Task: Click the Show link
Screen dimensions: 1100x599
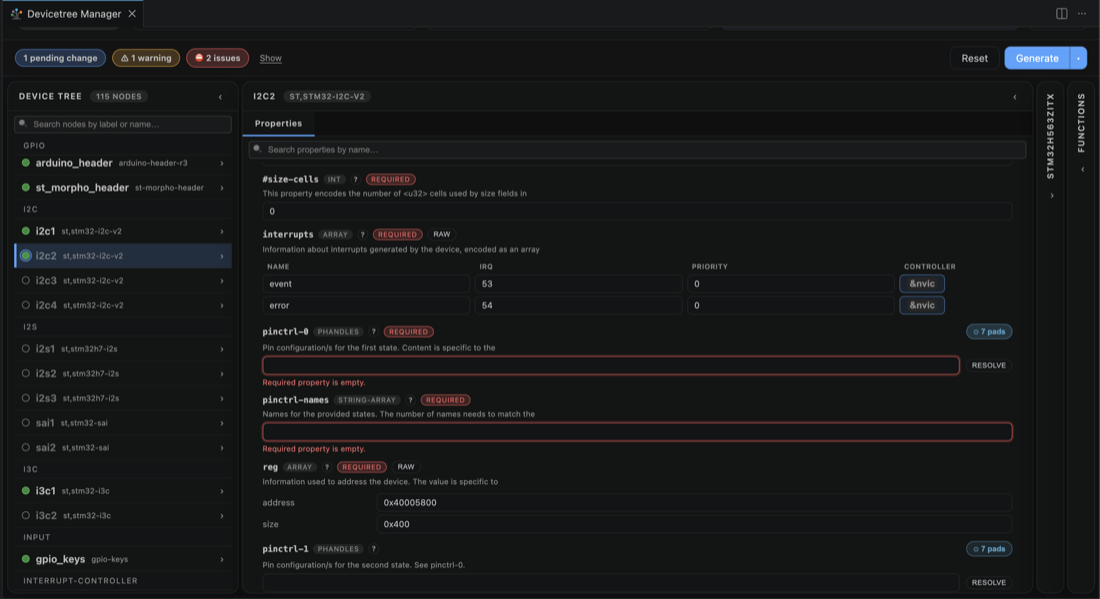Action: [x=270, y=58]
